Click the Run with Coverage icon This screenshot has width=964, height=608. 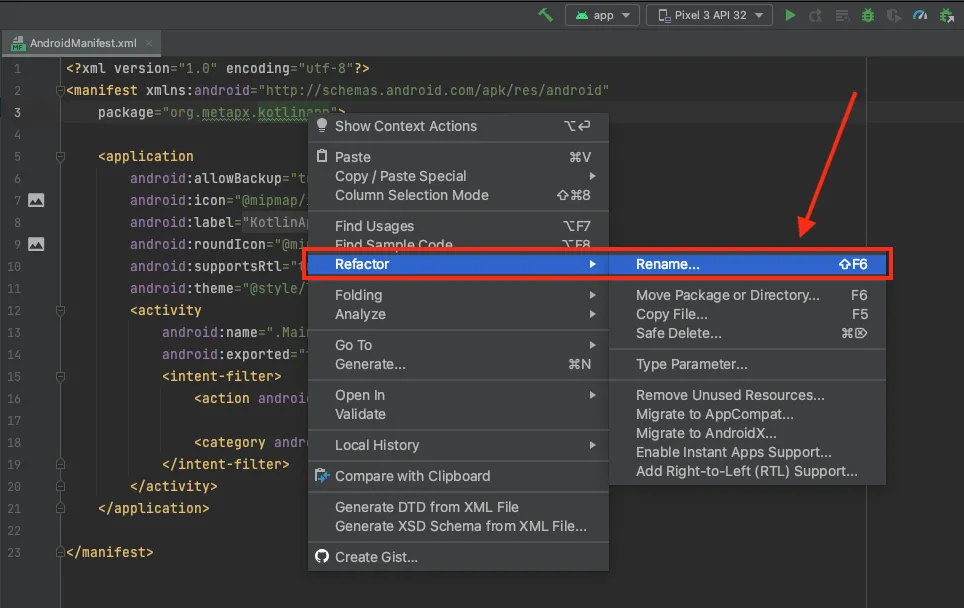pyautogui.click(x=893, y=15)
